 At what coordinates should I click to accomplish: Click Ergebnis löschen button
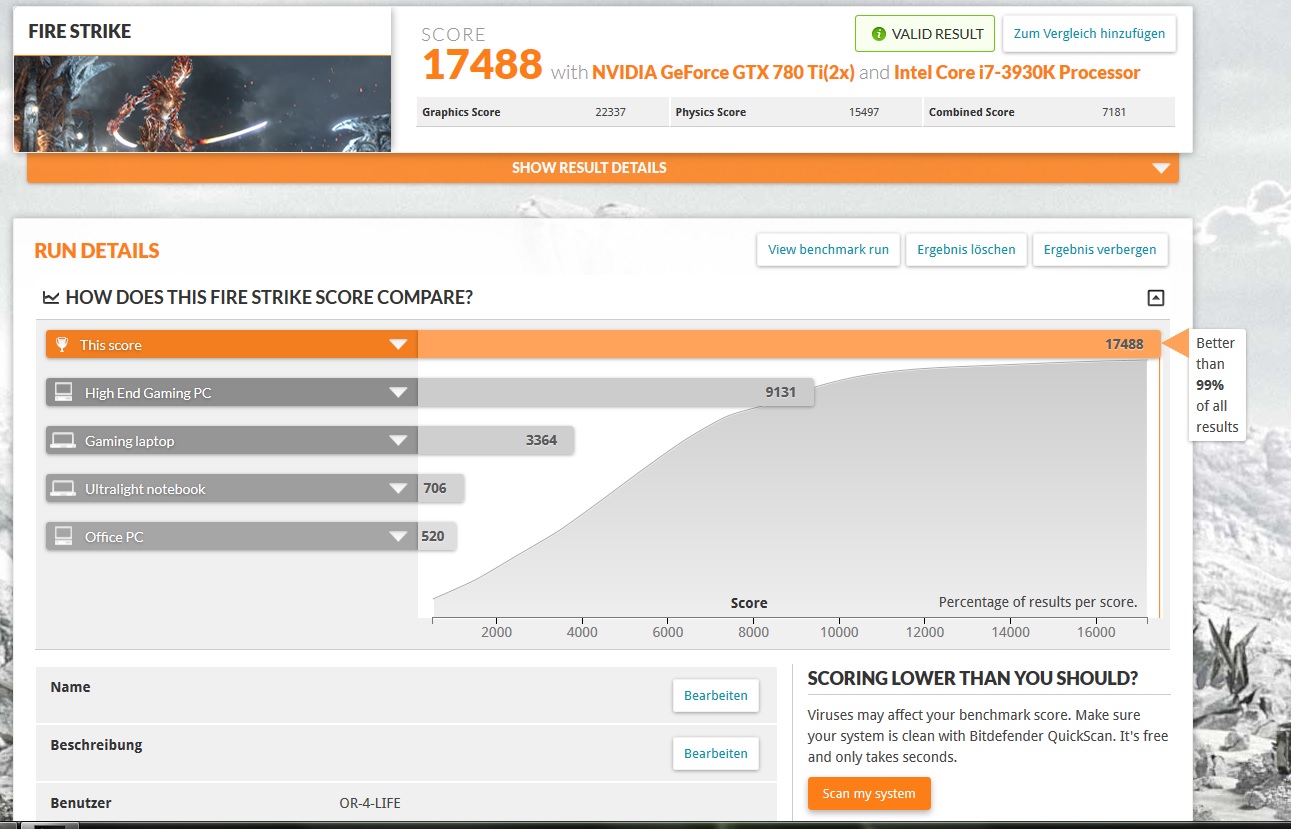(966, 250)
